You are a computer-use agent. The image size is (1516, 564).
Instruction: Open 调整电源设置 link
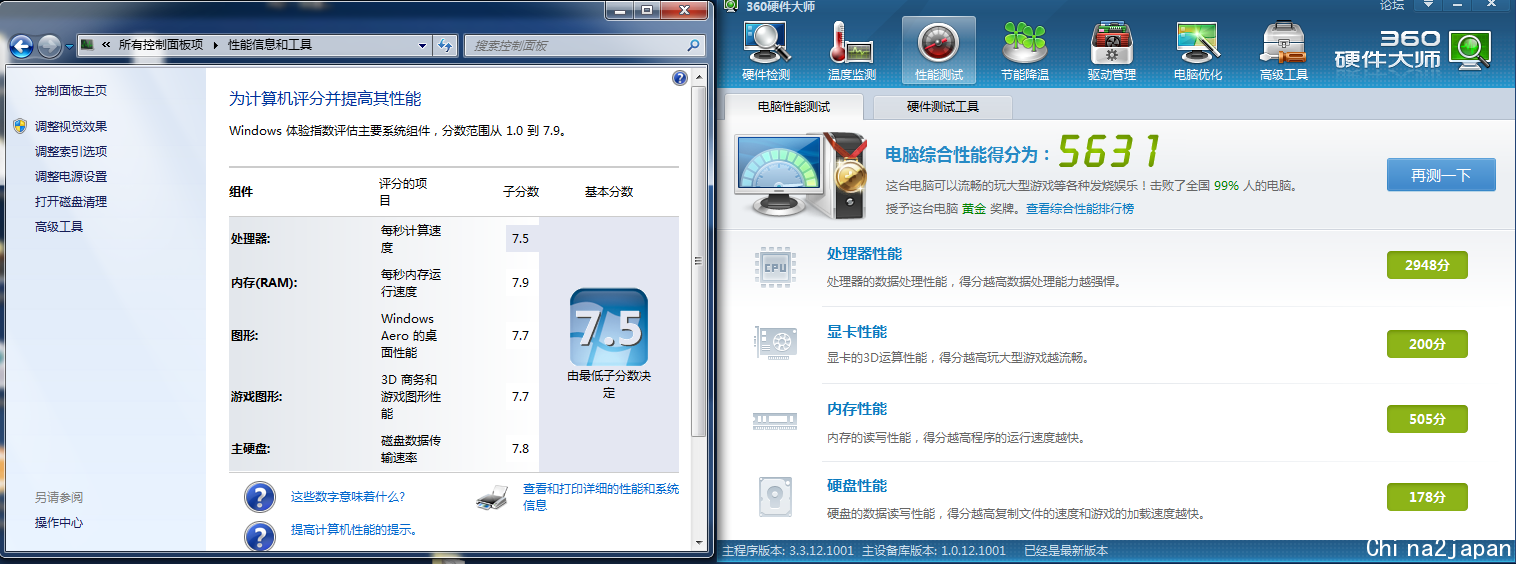pos(71,177)
